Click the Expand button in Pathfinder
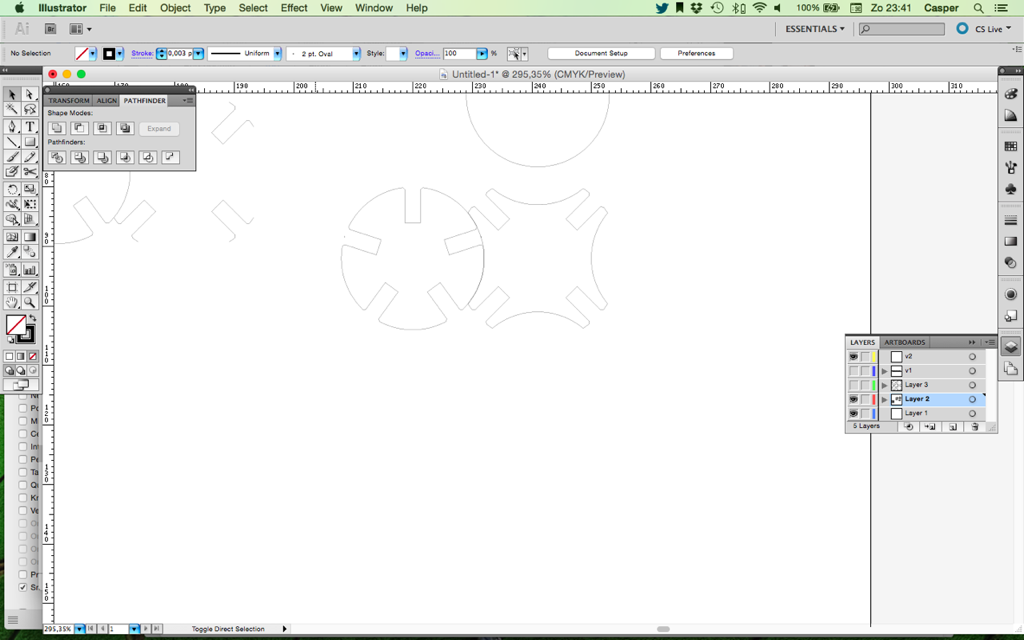The height and width of the screenshot is (640, 1024). tap(159, 129)
